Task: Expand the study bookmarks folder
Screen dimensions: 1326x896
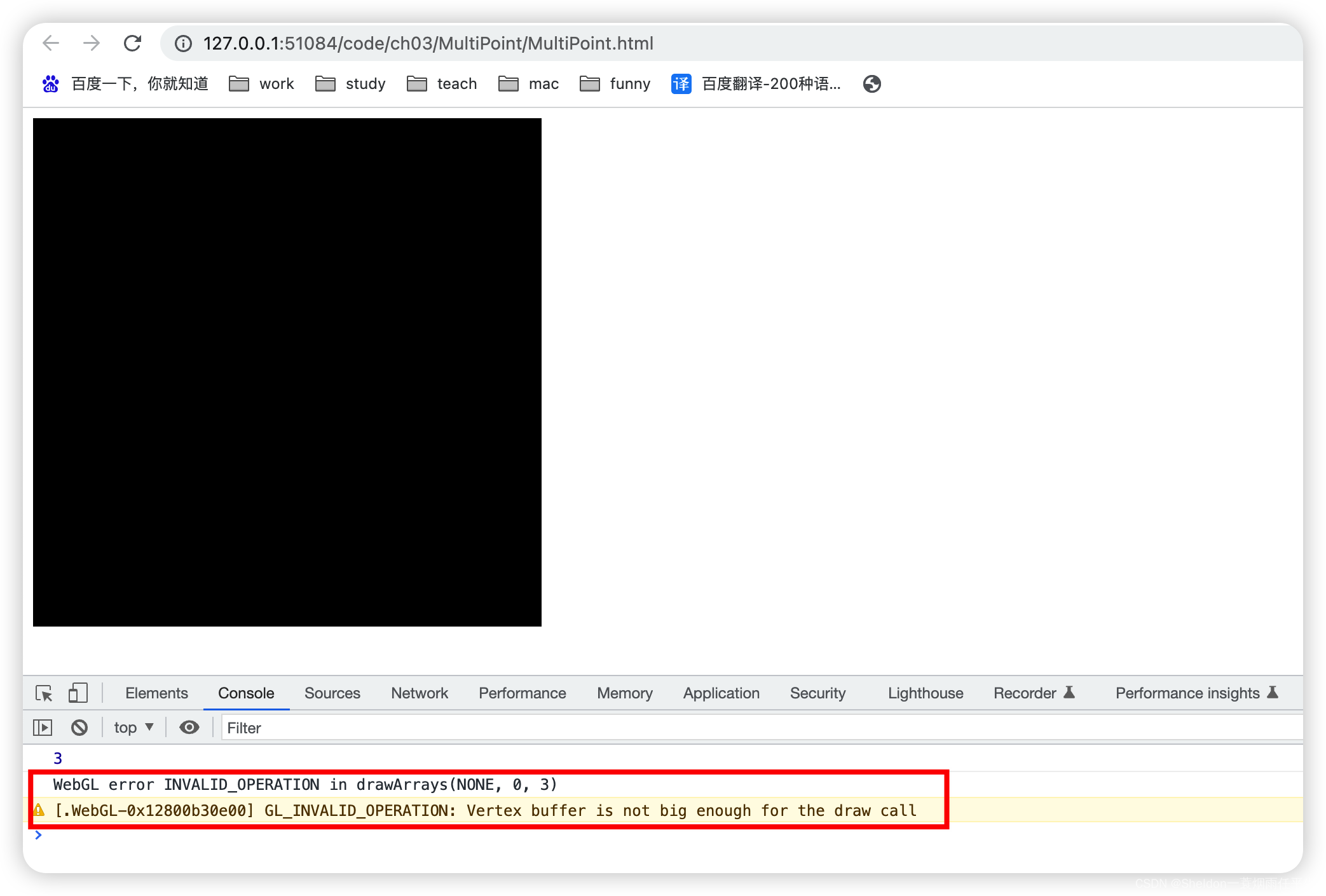Action: pos(351,84)
